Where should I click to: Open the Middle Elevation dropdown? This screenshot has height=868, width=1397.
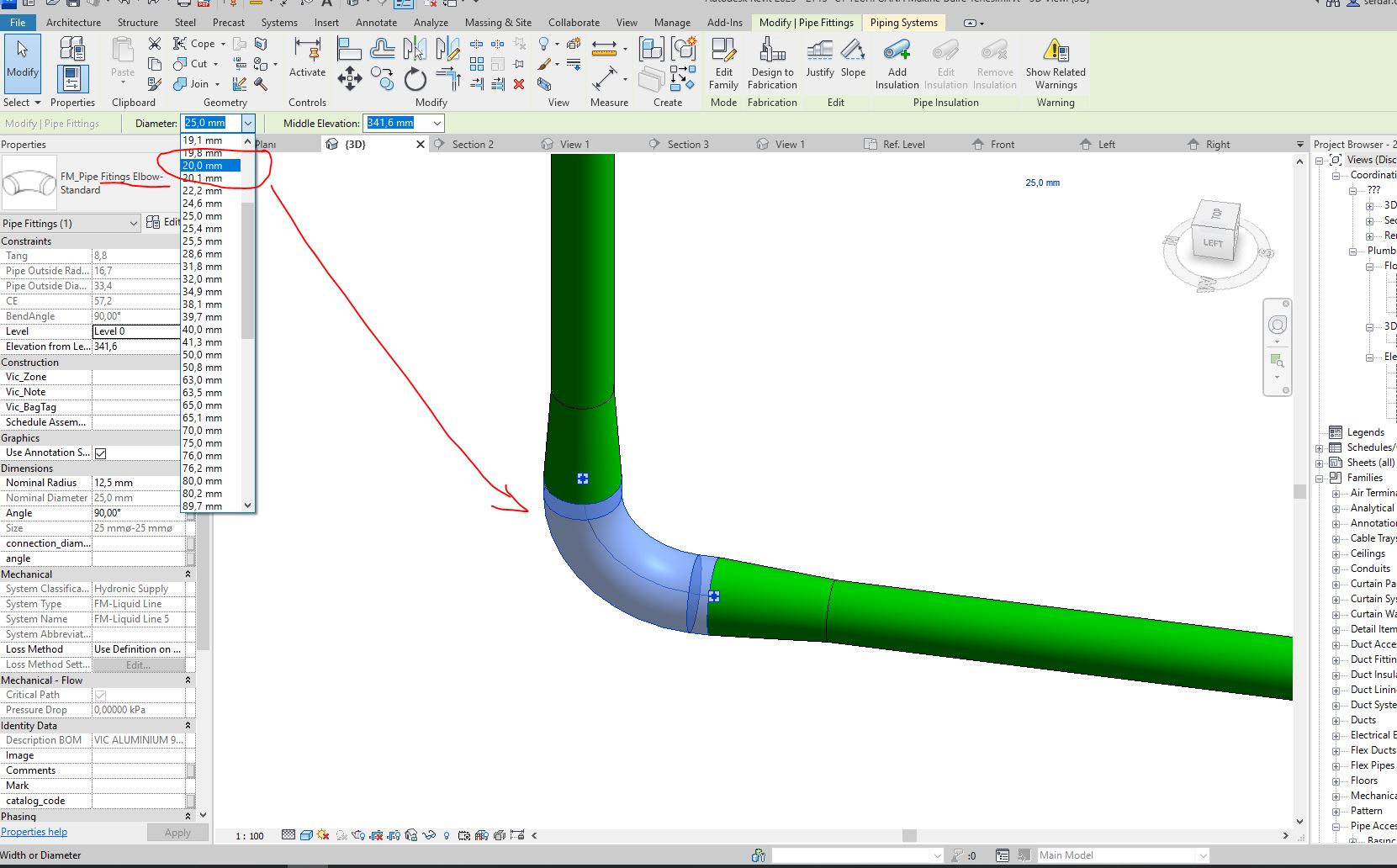coord(437,124)
